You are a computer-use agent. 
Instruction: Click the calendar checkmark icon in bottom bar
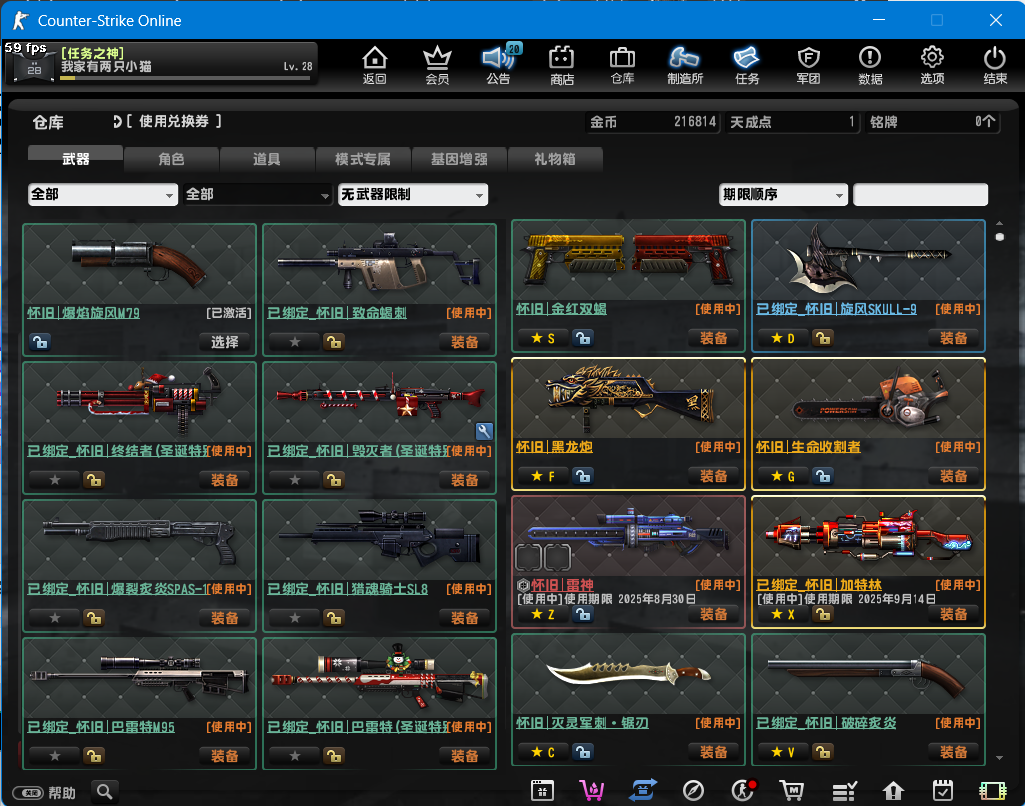[x=943, y=790]
